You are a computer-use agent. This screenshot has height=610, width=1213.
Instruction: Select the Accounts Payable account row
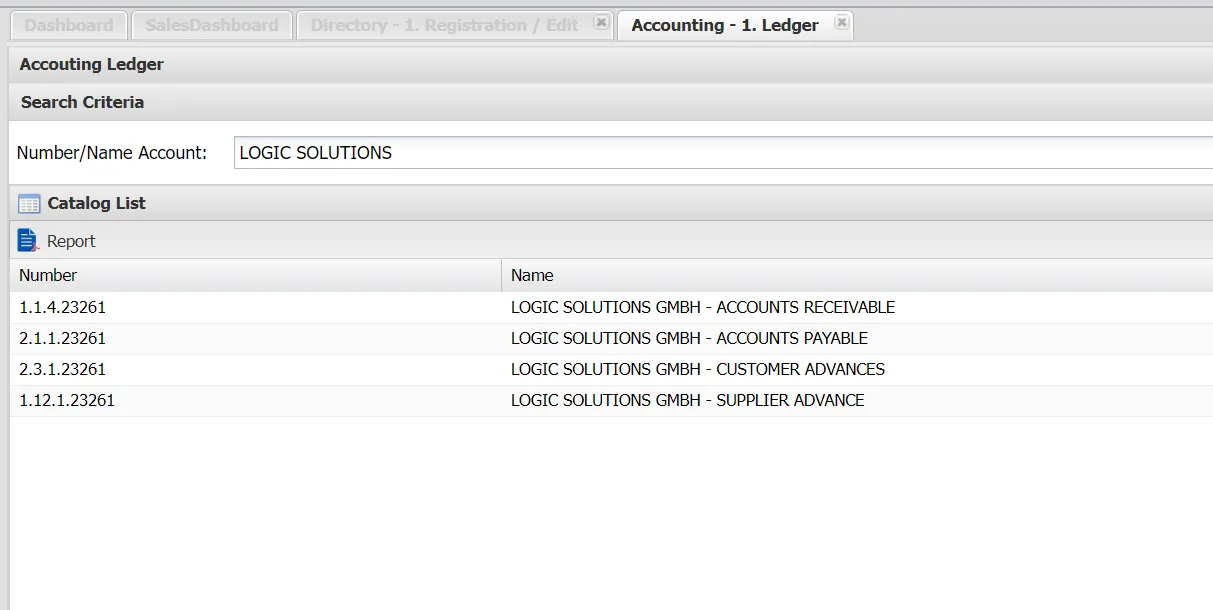(x=689, y=338)
